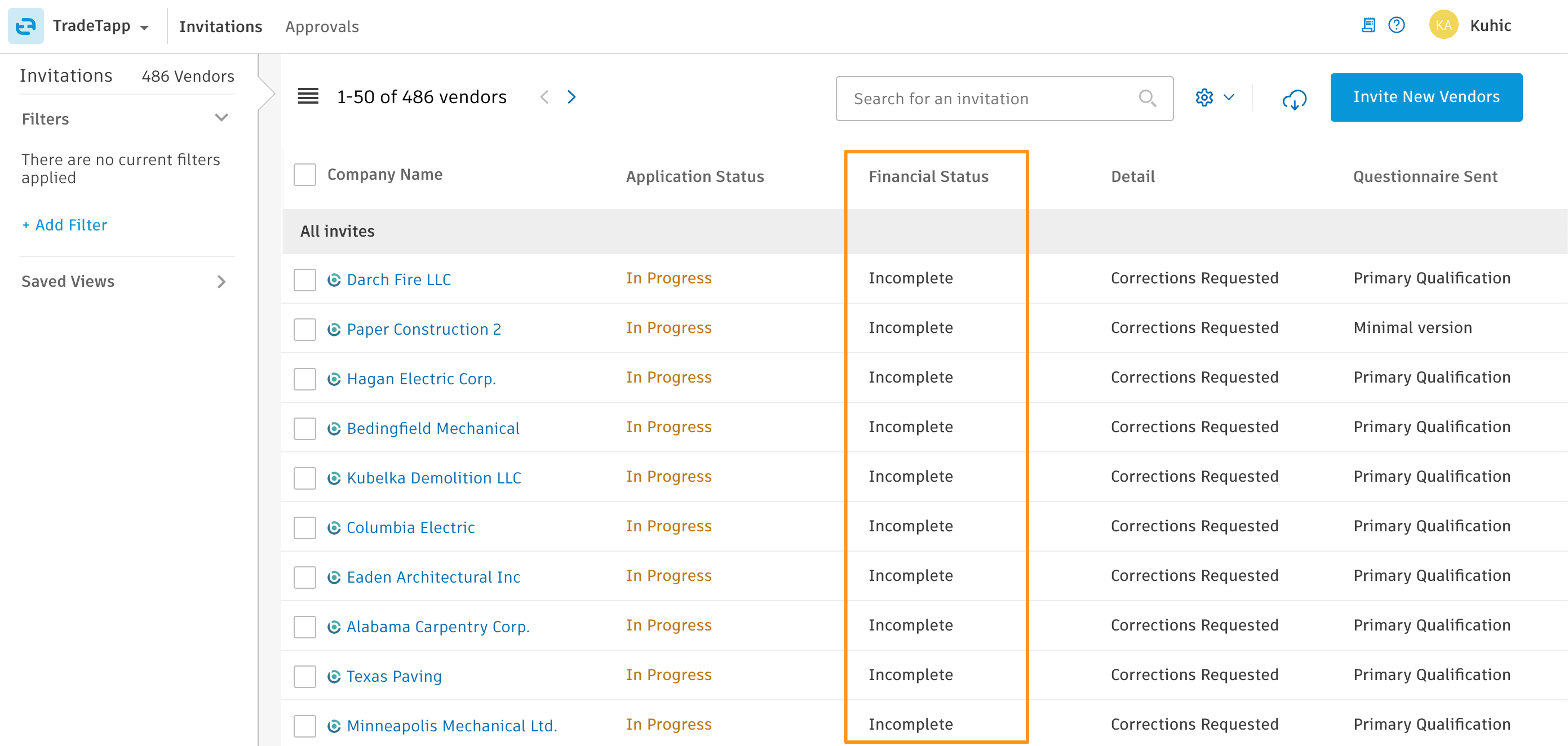
Task: Open the release notes icon in header
Action: [x=1368, y=25]
